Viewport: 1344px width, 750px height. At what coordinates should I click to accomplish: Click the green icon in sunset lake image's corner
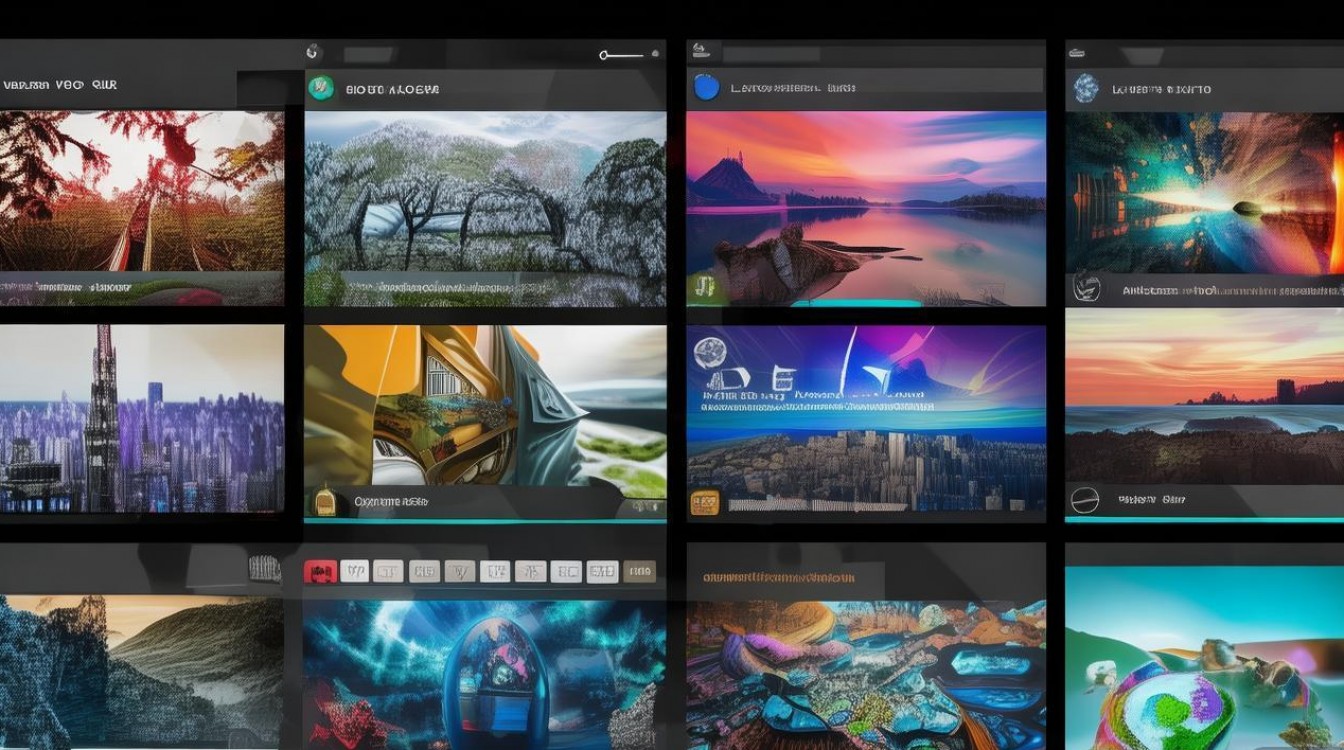tap(705, 289)
